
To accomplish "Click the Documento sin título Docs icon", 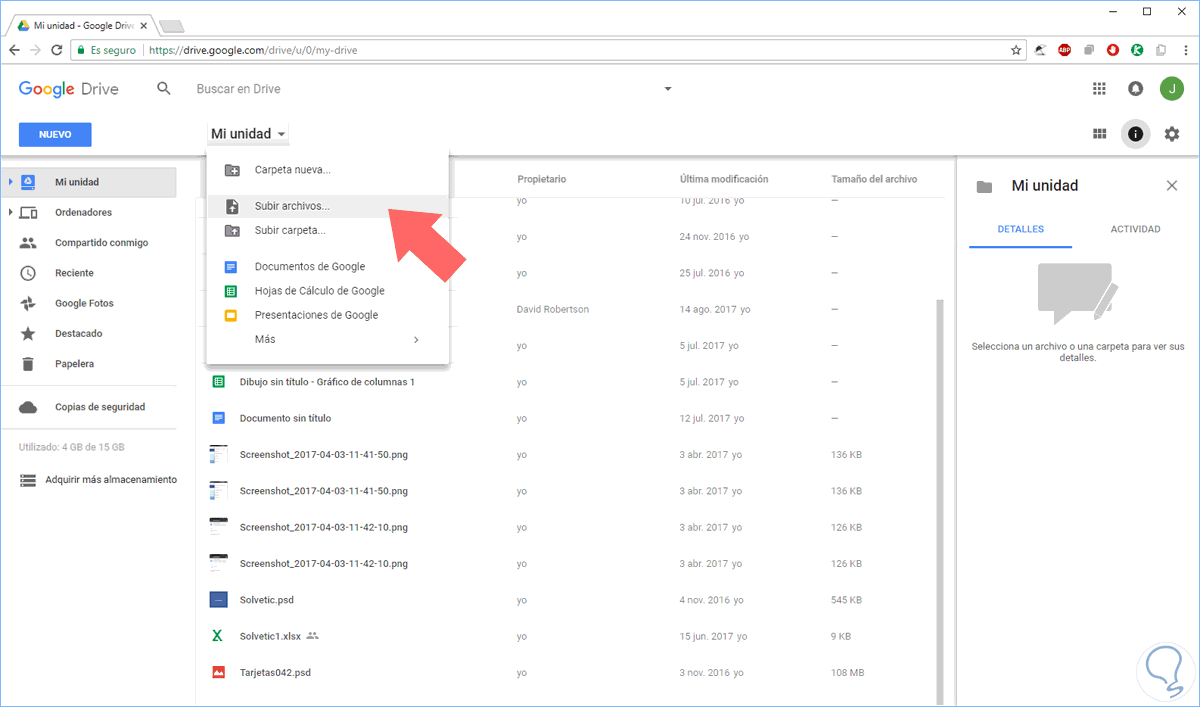I will [x=218, y=418].
